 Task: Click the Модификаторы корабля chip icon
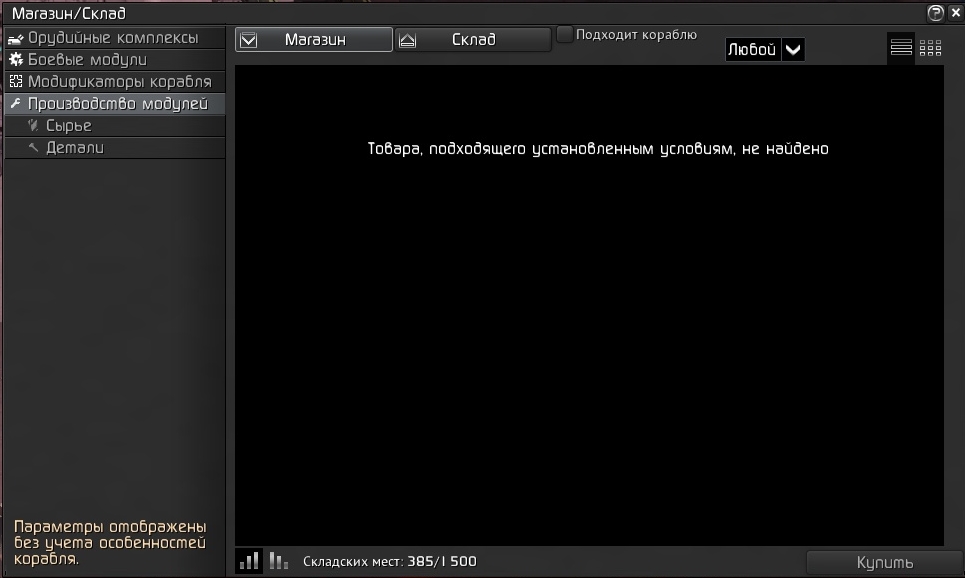[x=15, y=82]
